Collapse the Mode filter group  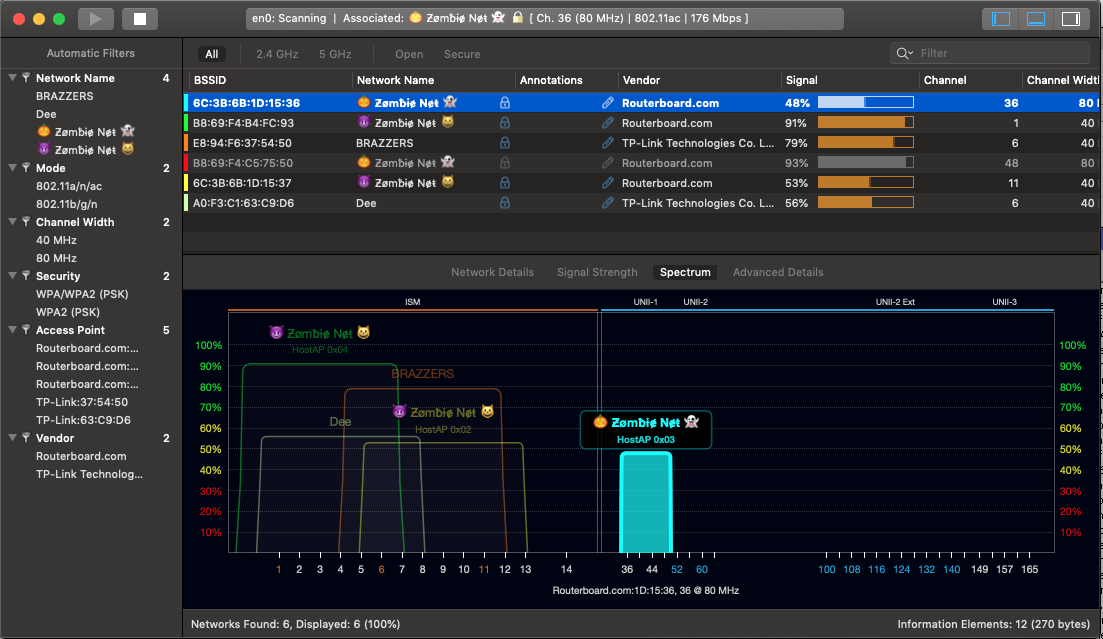tap(12, 168)
